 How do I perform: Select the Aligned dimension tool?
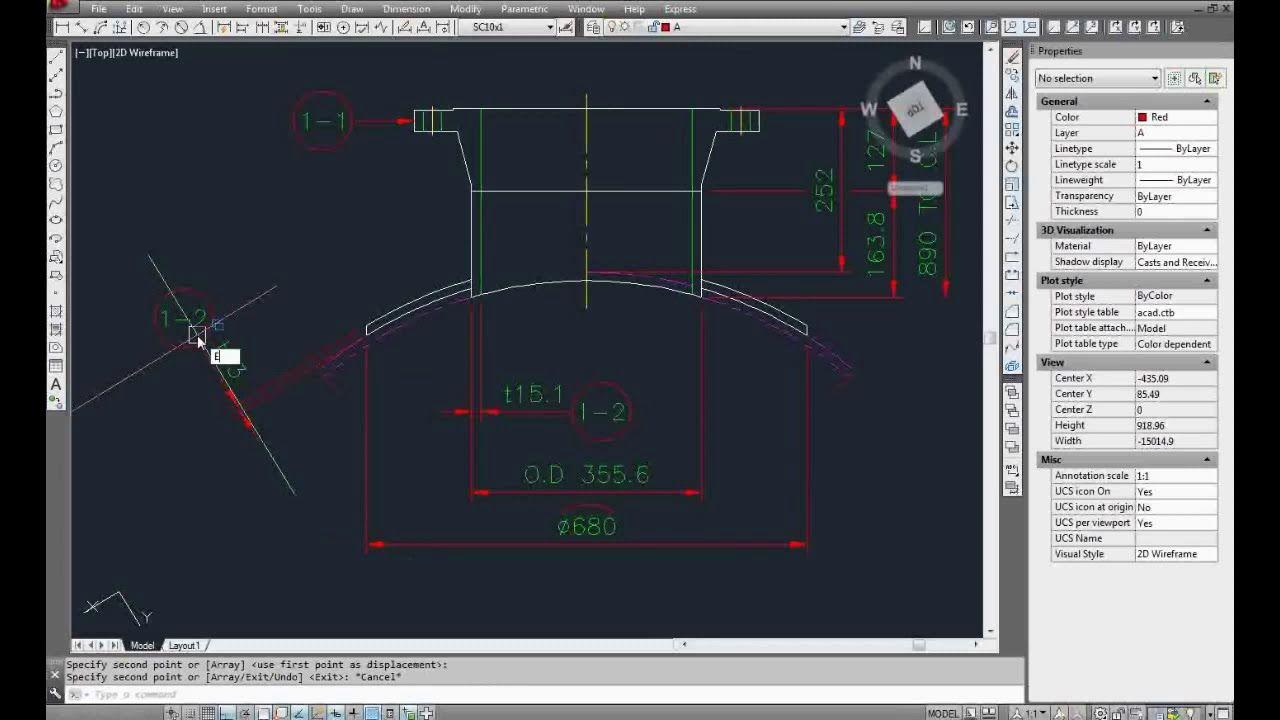click(82, 27)
